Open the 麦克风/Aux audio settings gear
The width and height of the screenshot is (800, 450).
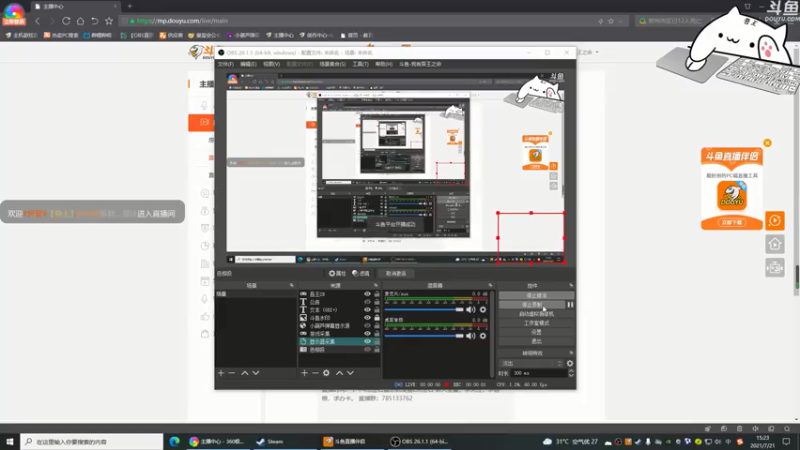click(483, 310)
